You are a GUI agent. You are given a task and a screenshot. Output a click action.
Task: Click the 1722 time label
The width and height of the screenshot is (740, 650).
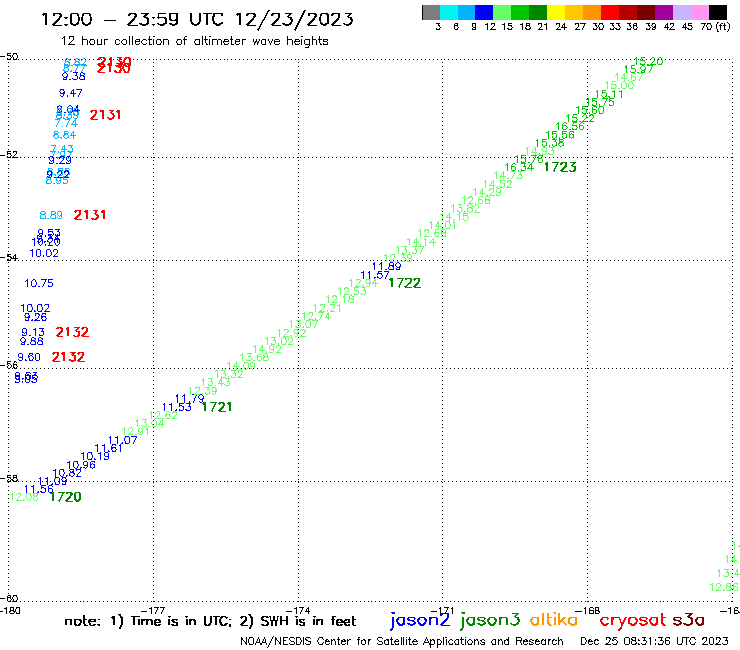[404, 283]
